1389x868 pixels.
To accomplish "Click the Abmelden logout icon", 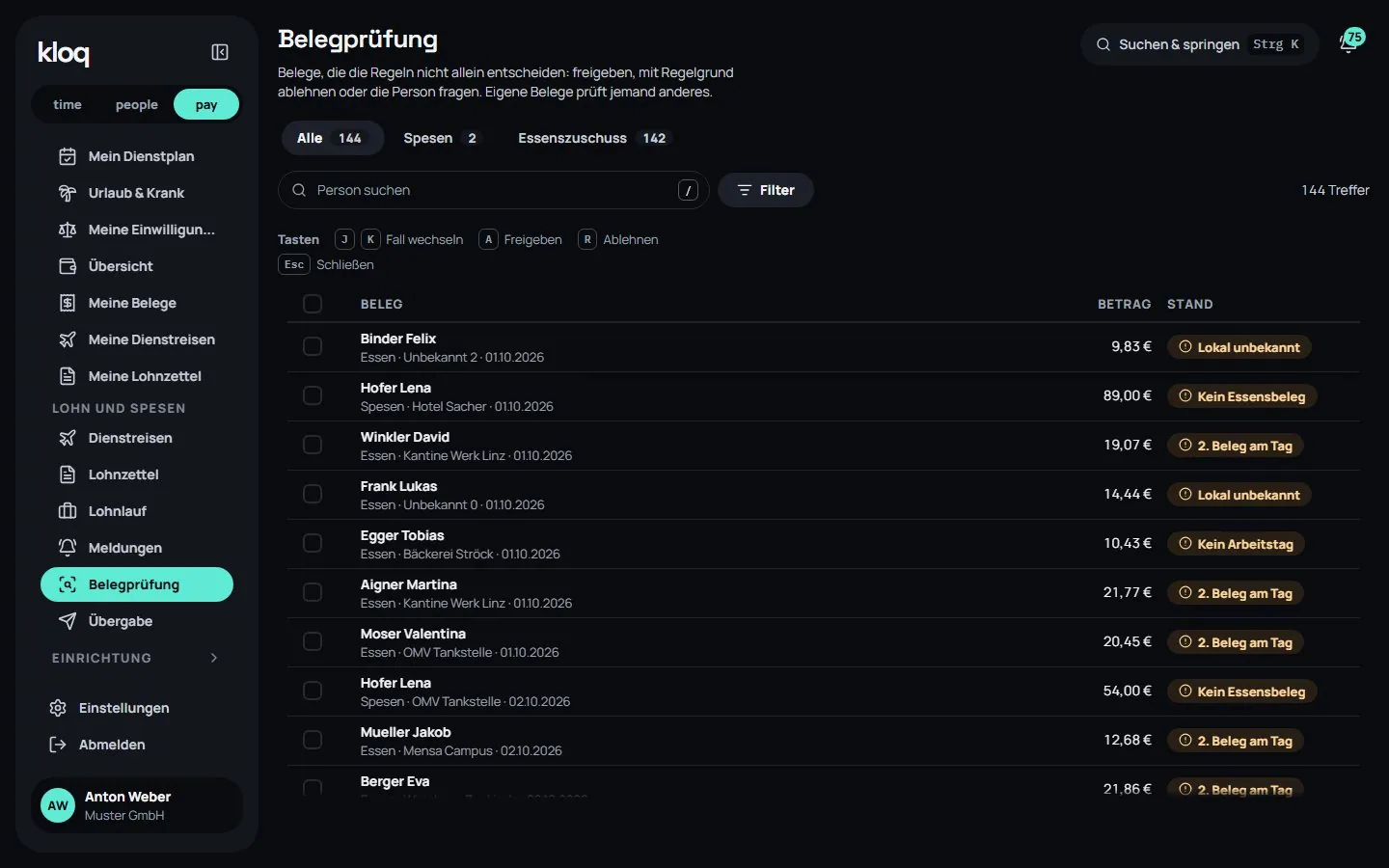I will 58,745.
